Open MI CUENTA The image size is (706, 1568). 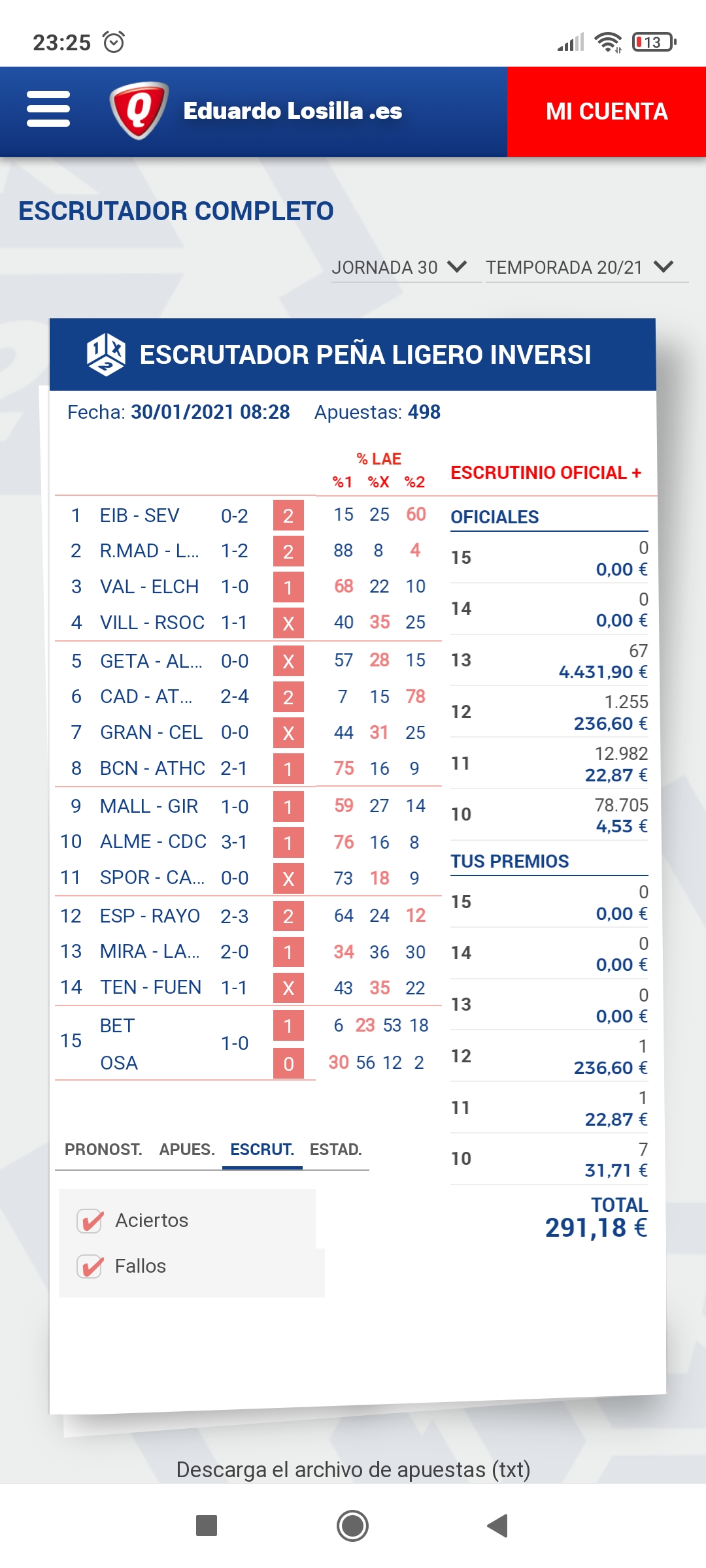607,112
